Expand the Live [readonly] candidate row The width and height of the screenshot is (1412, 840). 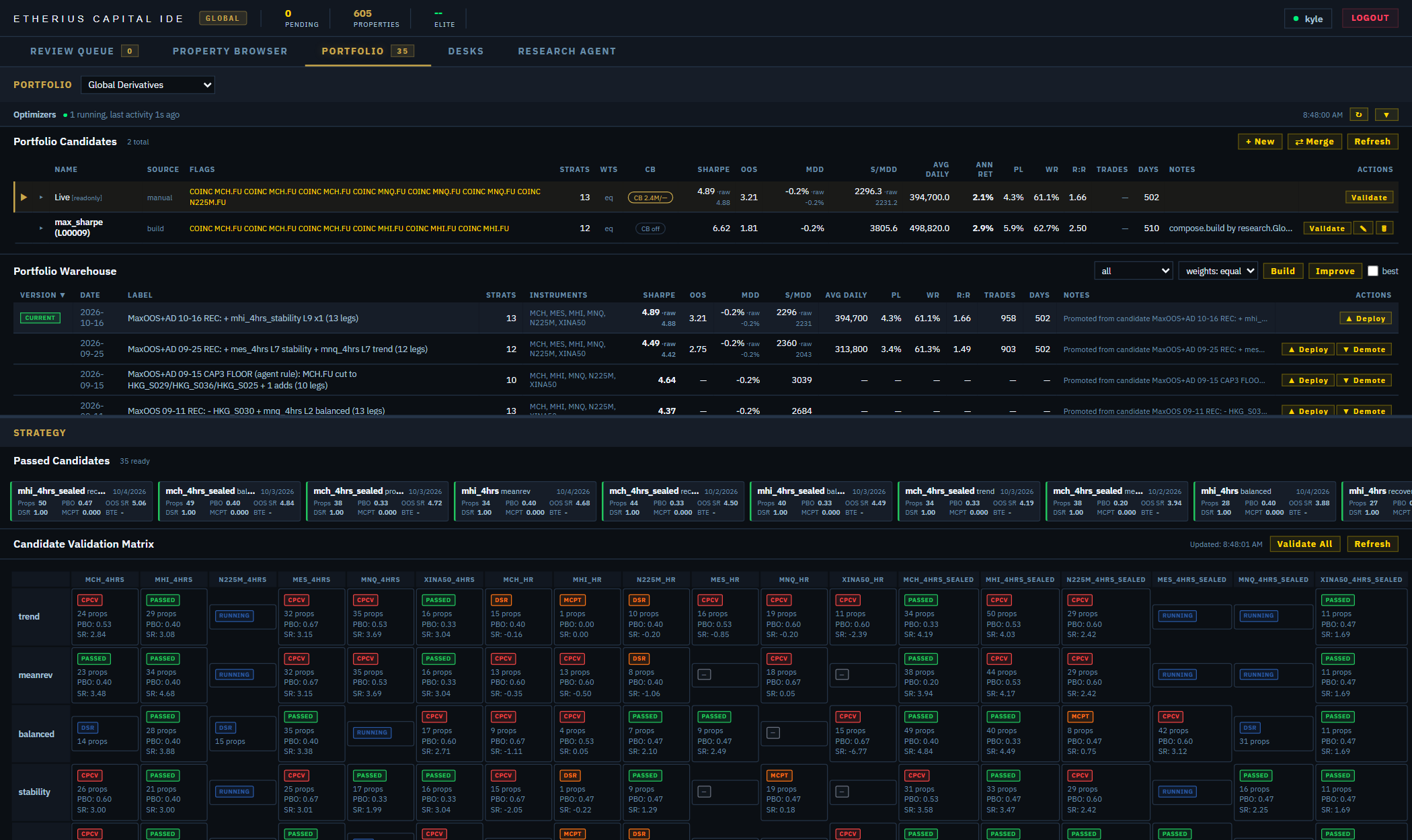(41, 198)
